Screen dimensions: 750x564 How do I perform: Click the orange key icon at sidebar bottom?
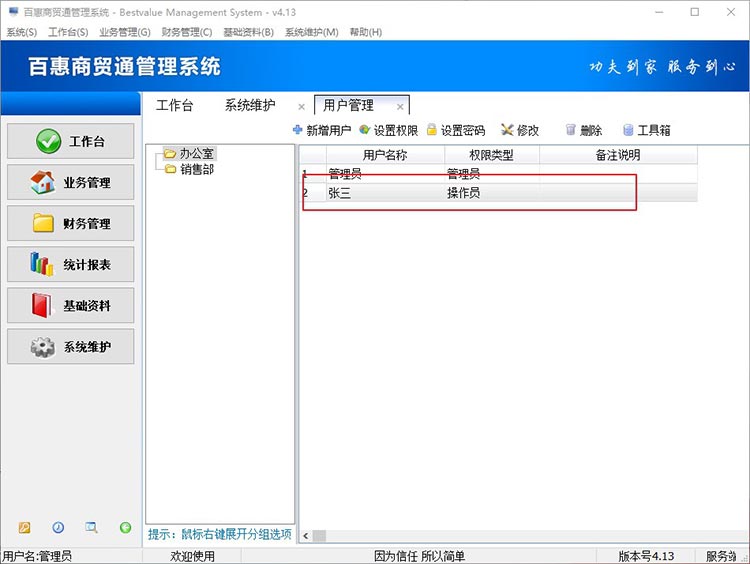click(24, 527)
